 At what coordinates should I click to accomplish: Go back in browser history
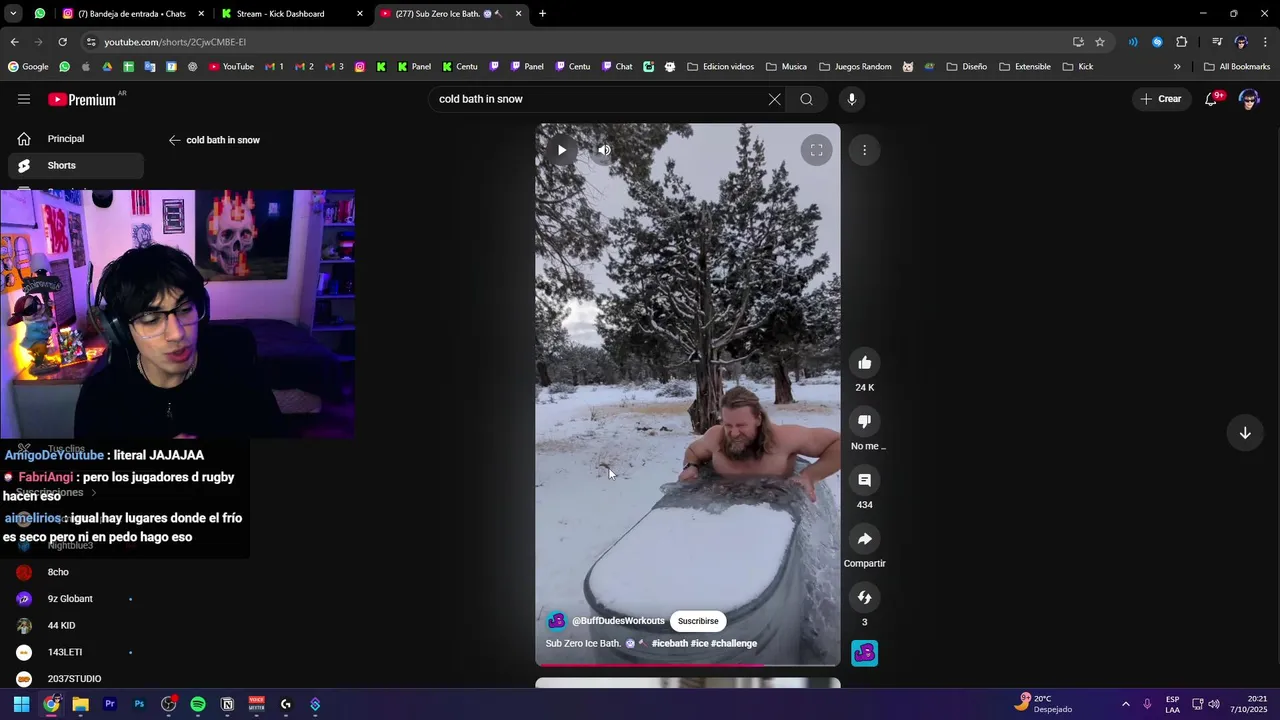(14, 42)
